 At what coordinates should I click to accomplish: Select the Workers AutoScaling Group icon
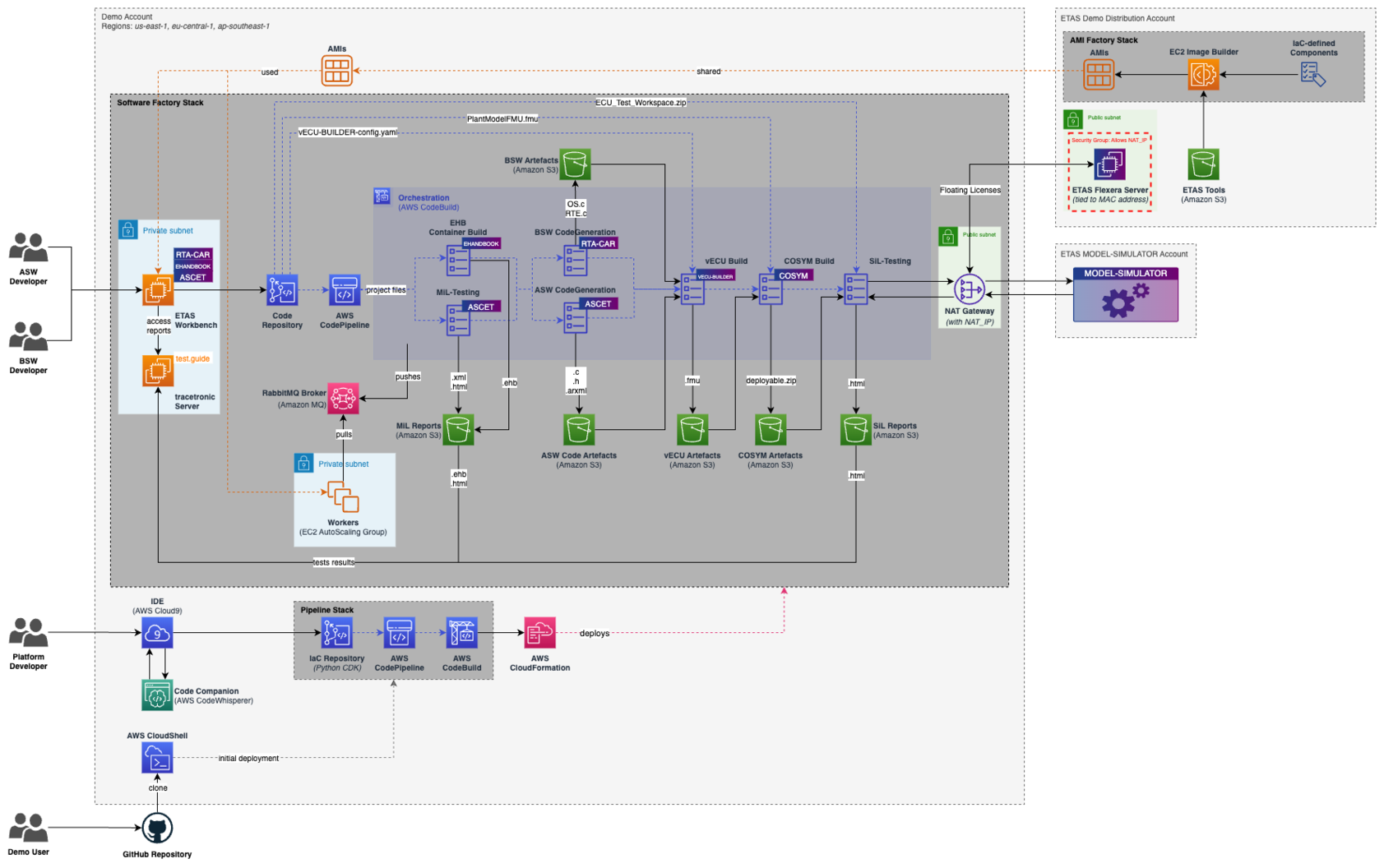tap(343, 499)
